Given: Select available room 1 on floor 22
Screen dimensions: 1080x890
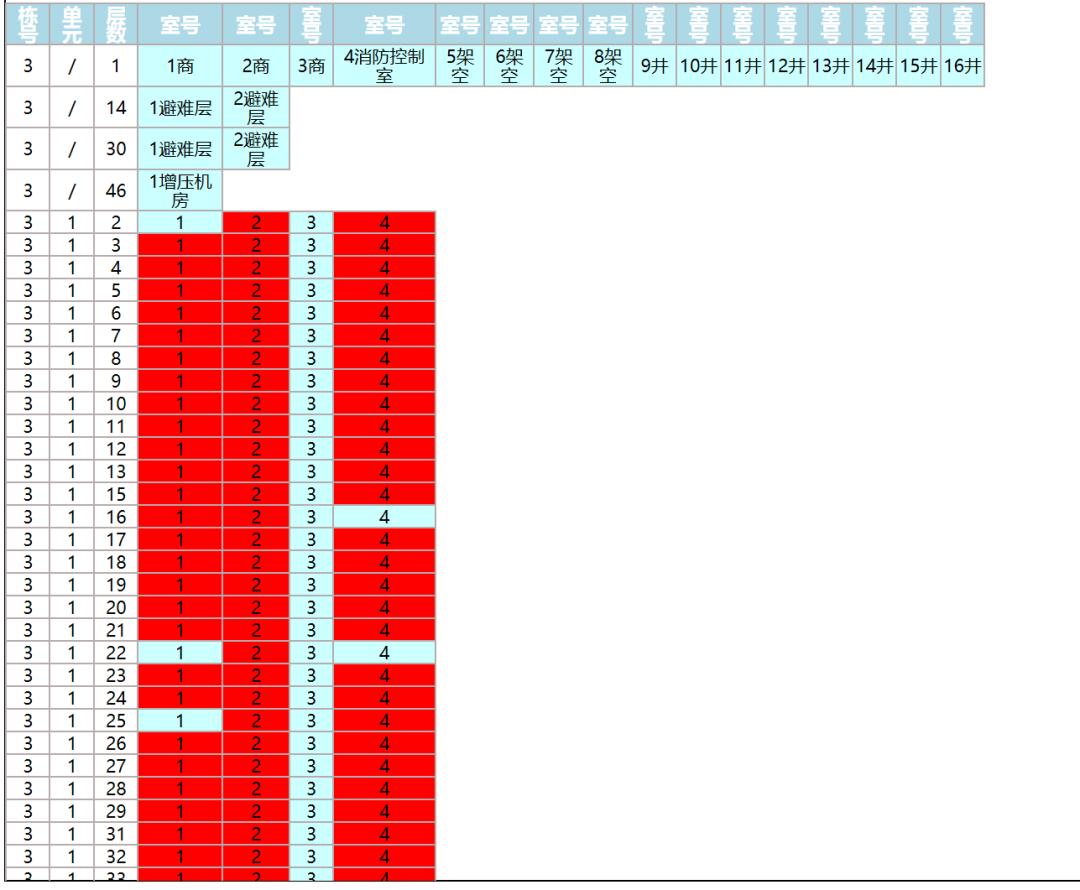Looking at the screenshot, I should tap(180, 652).
